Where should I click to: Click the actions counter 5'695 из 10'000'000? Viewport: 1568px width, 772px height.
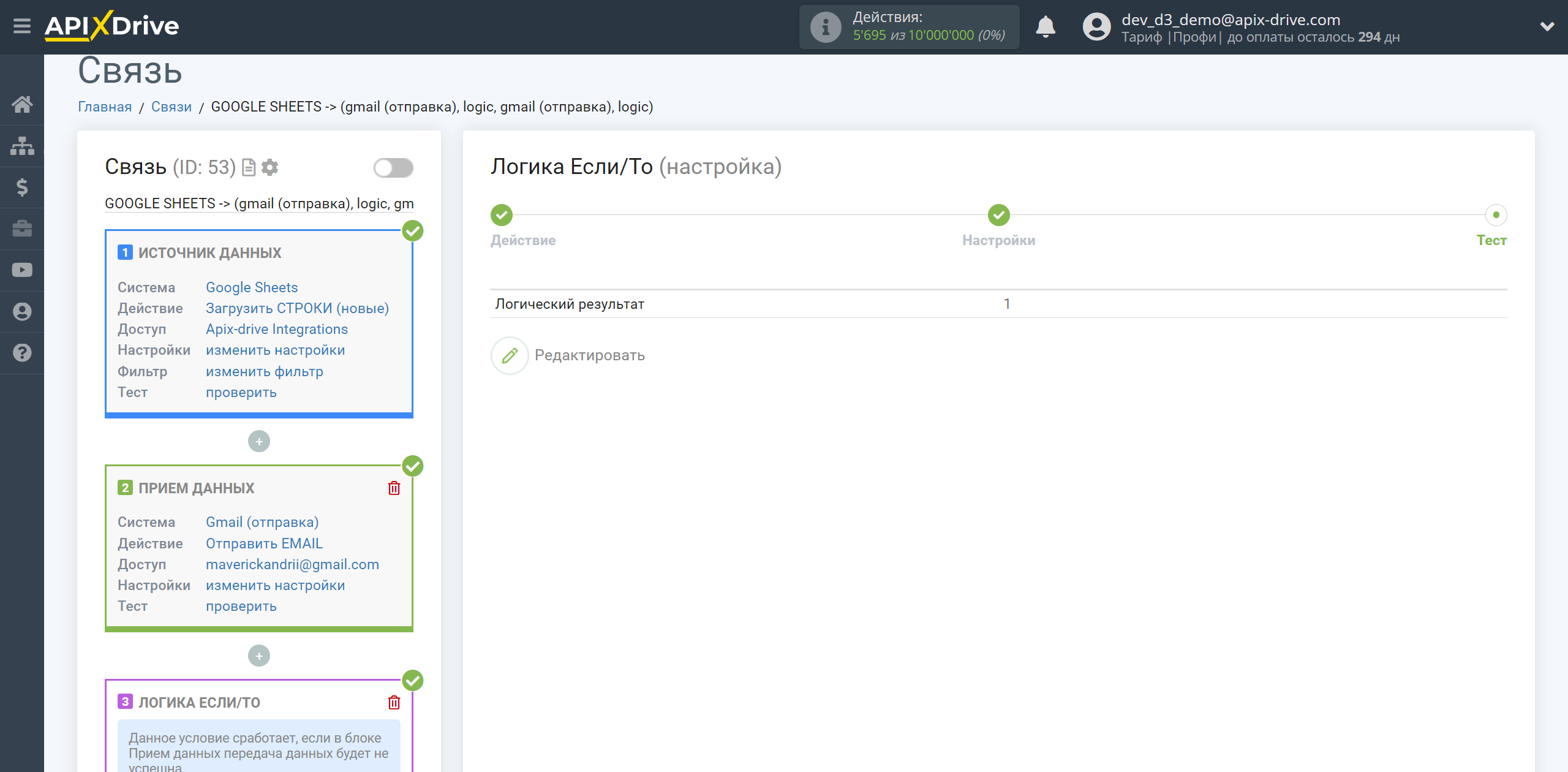(929, 36)
